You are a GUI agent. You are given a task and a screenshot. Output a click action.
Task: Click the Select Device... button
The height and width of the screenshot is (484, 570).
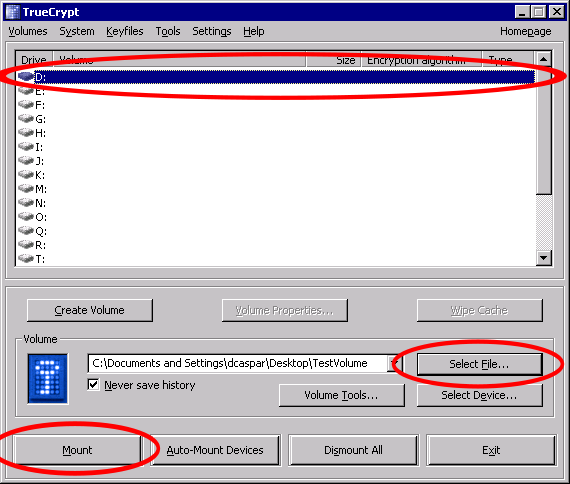[x=479, y=395]
